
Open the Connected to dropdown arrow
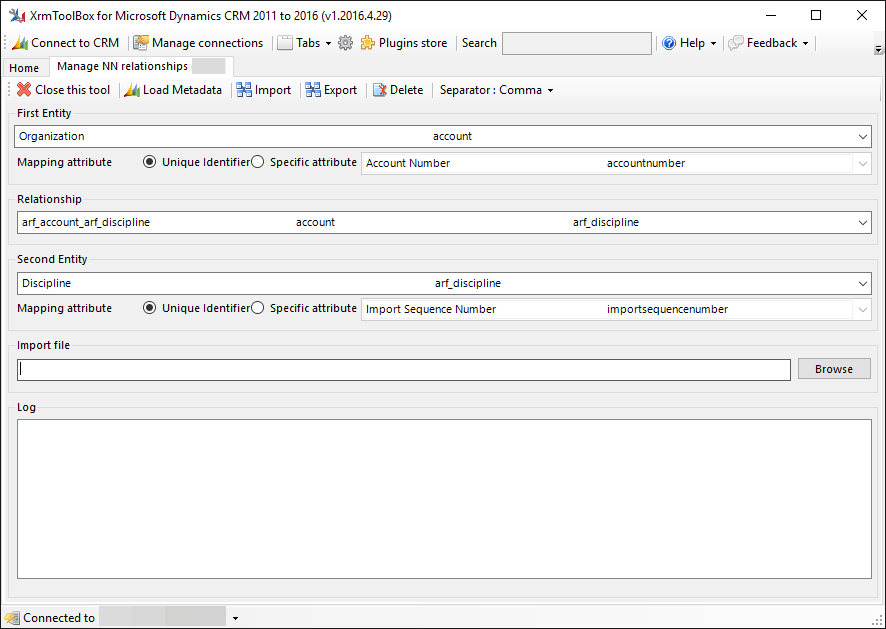[x=235, y=618]
